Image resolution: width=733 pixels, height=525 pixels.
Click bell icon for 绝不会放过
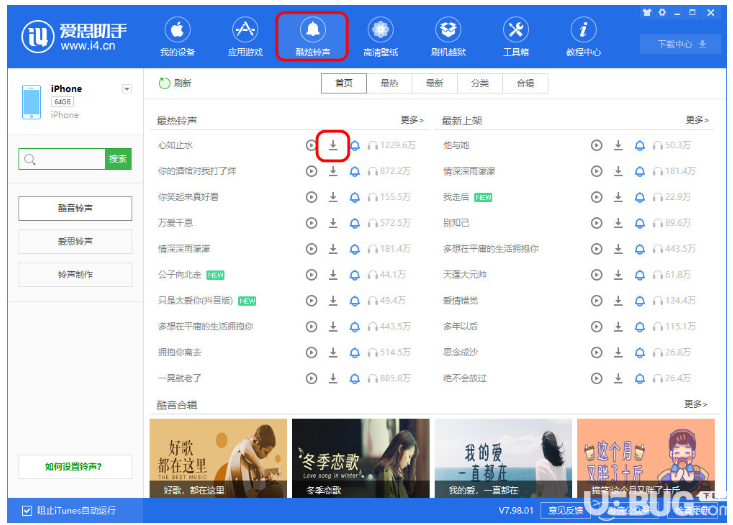pyautogui.click(x=640, y=378)
